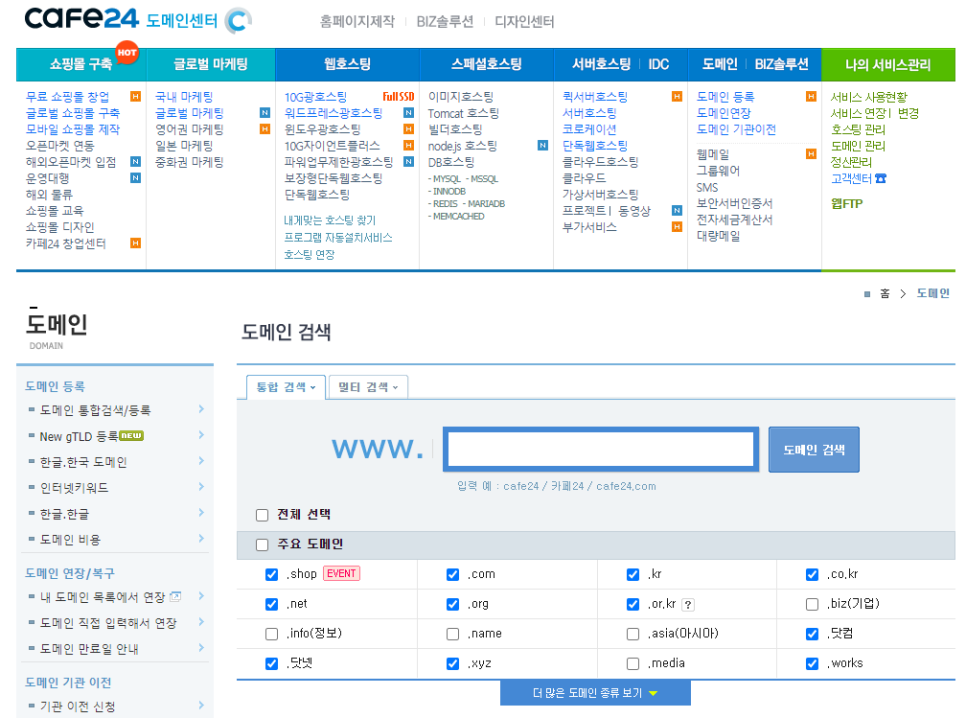Click the telephone icon beside 고객센터
The image size is (966, 718).
[881, 178]
